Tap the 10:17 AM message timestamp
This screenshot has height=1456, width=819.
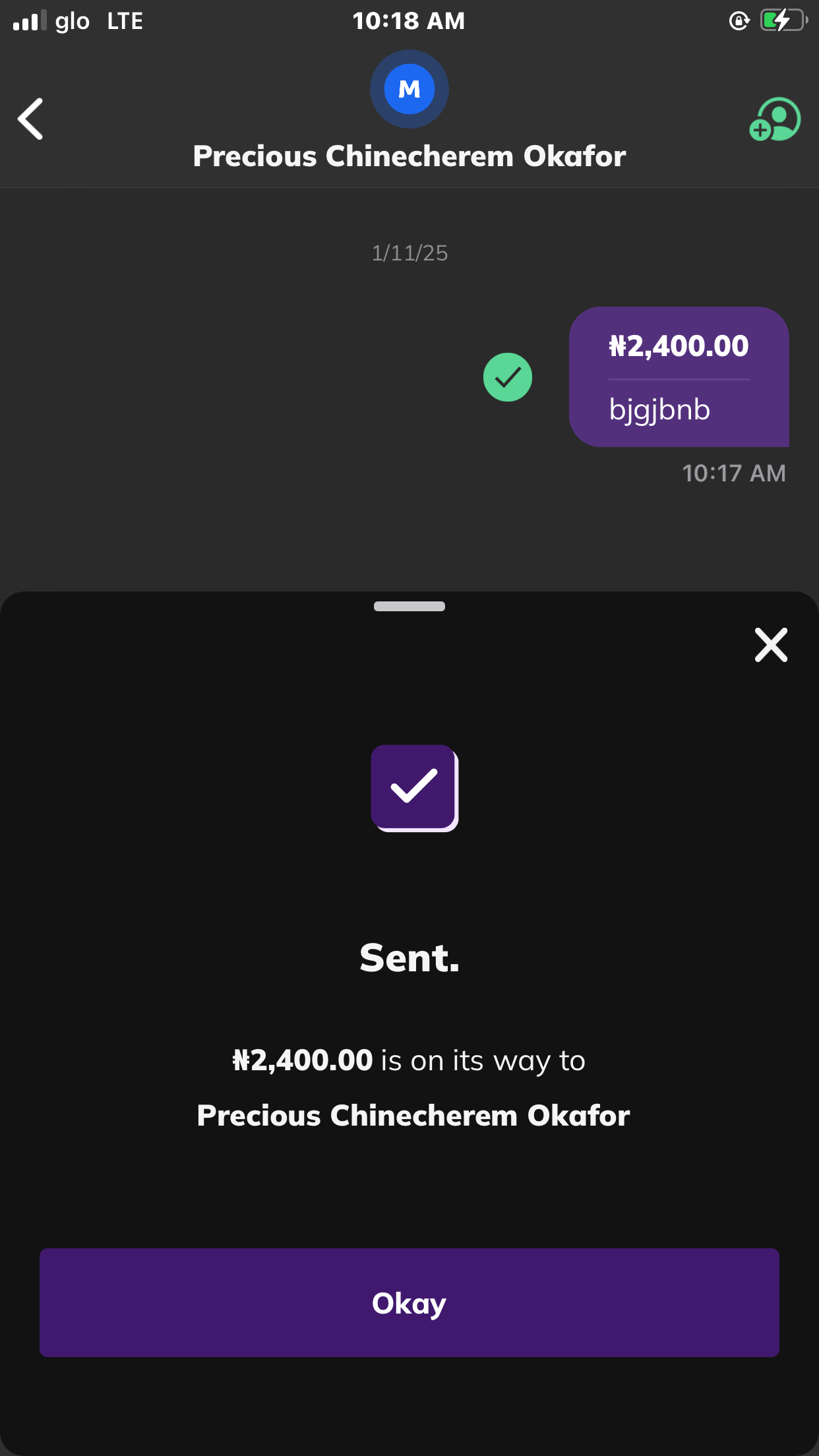(733, 473)
